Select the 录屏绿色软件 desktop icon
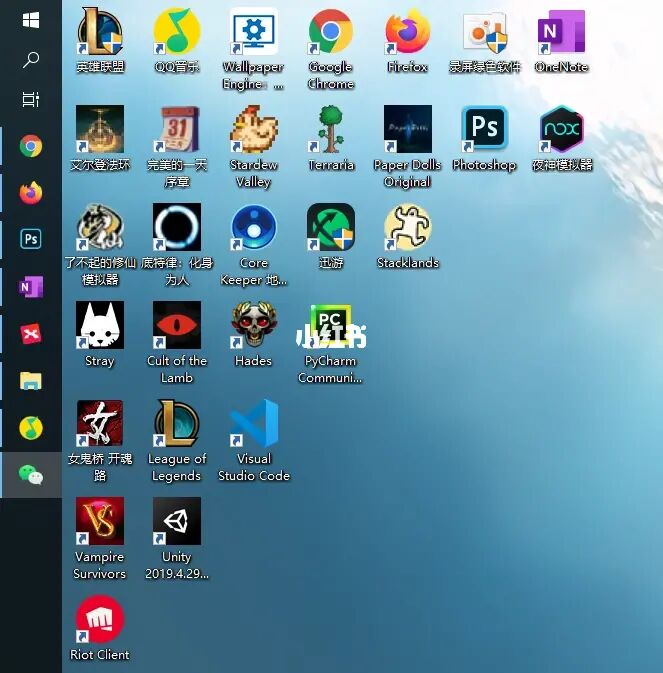This screenshot has height=673, width=663. click(x=484, y=32)
